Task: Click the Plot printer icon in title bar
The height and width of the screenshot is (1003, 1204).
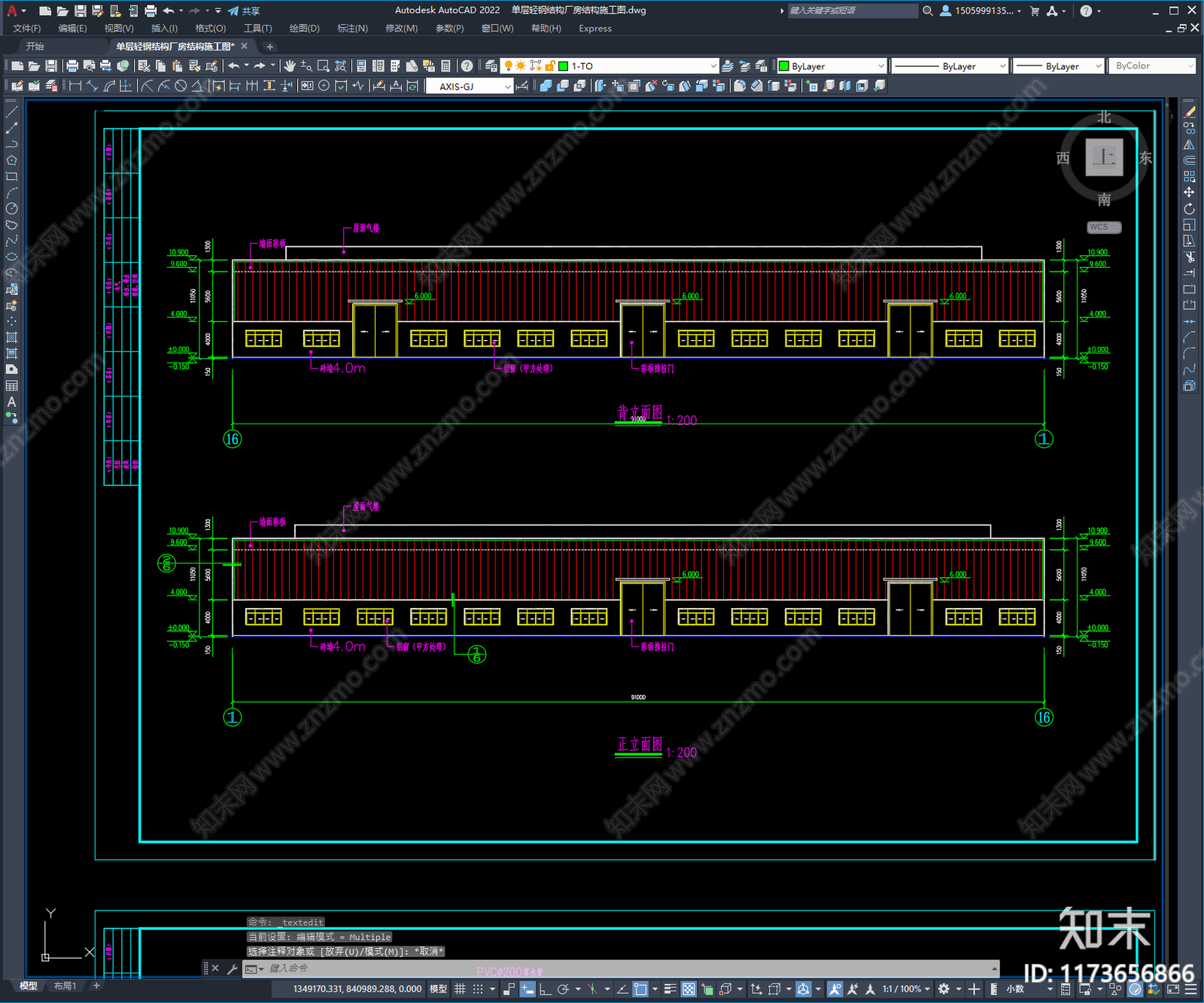Action: (x=150, y=11)
